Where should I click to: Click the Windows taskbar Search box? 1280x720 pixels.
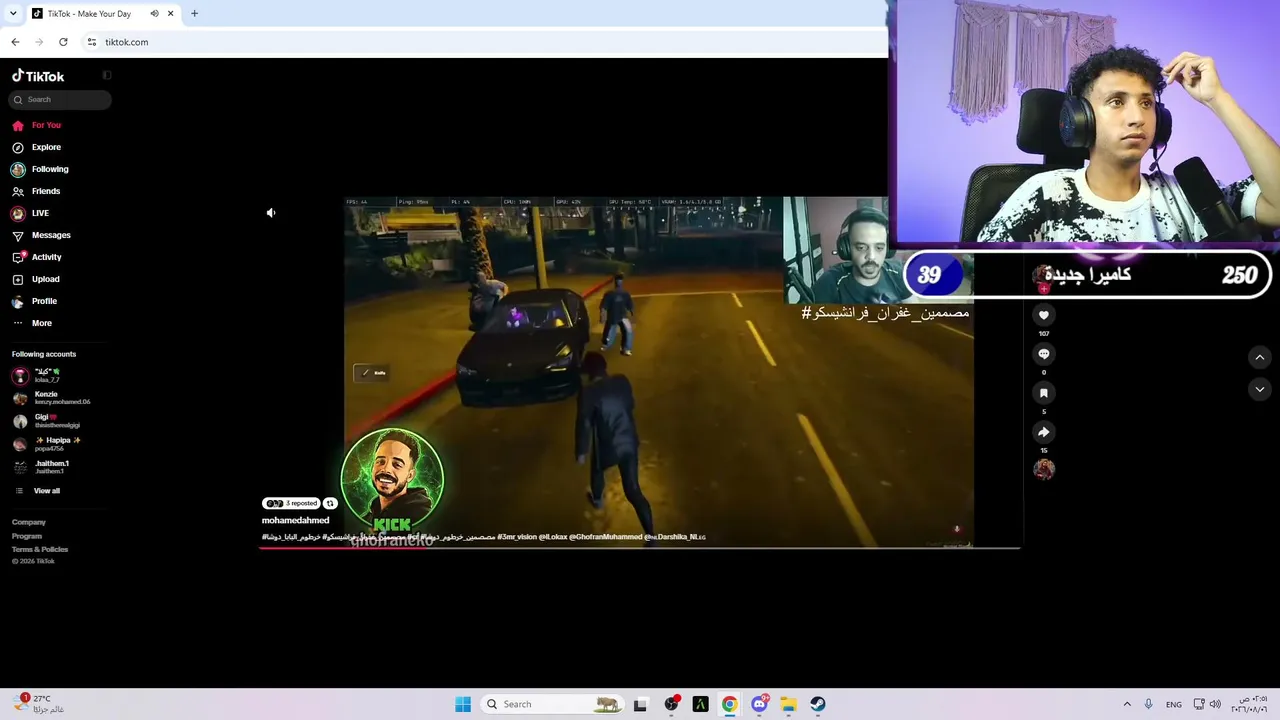click(x=550, y=704)
